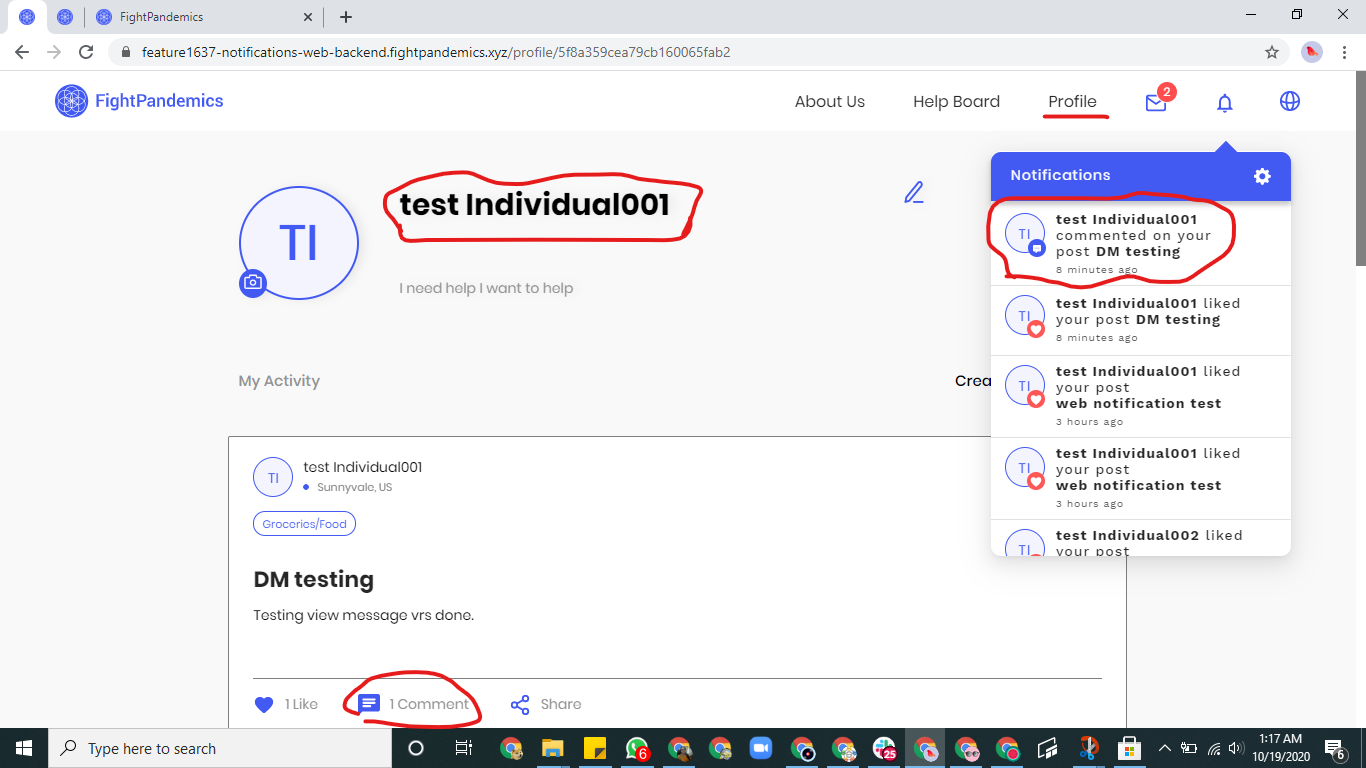Click the profile name heading test Individual001
This screenshot has width=1366, height=768.
pyautogui.click(x=535, y=205)
